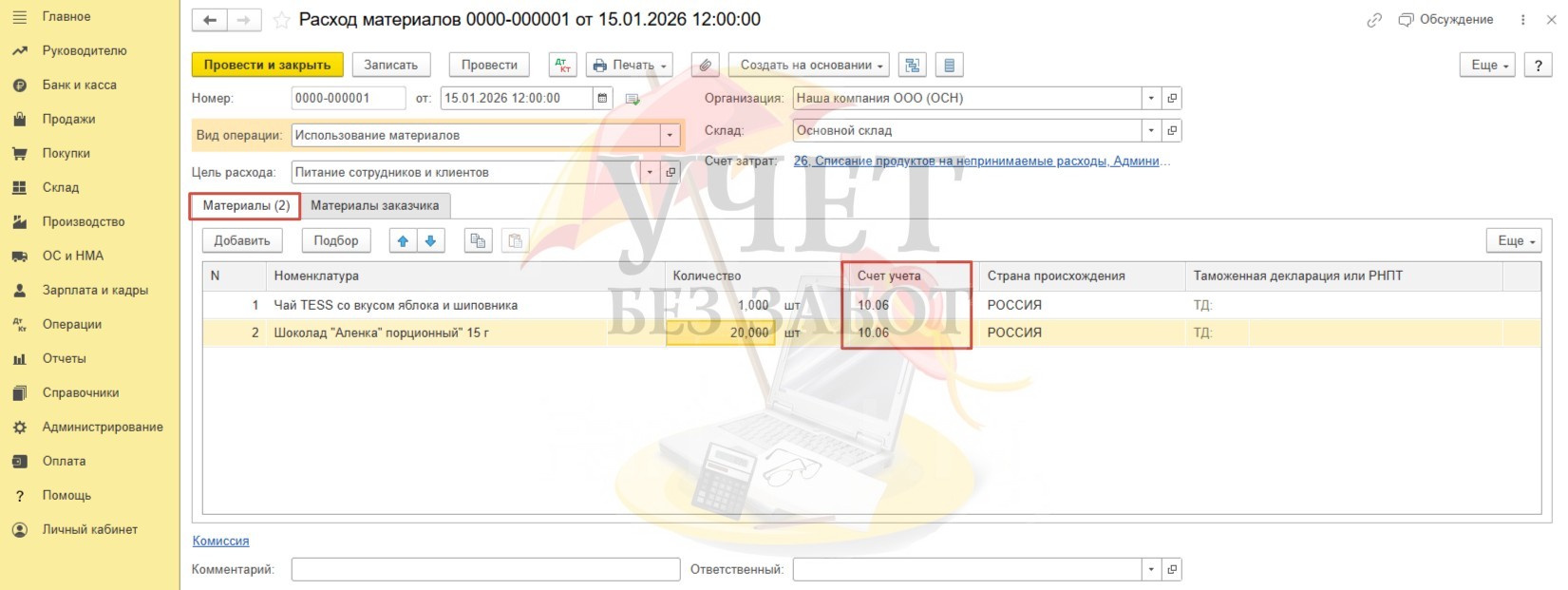Add document to favorites with star icon
1568x590 pixels.
click(281, 20)
